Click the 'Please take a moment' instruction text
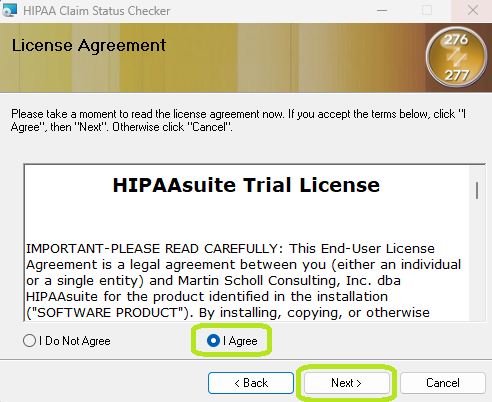The image size is (492, 402). 238,120
